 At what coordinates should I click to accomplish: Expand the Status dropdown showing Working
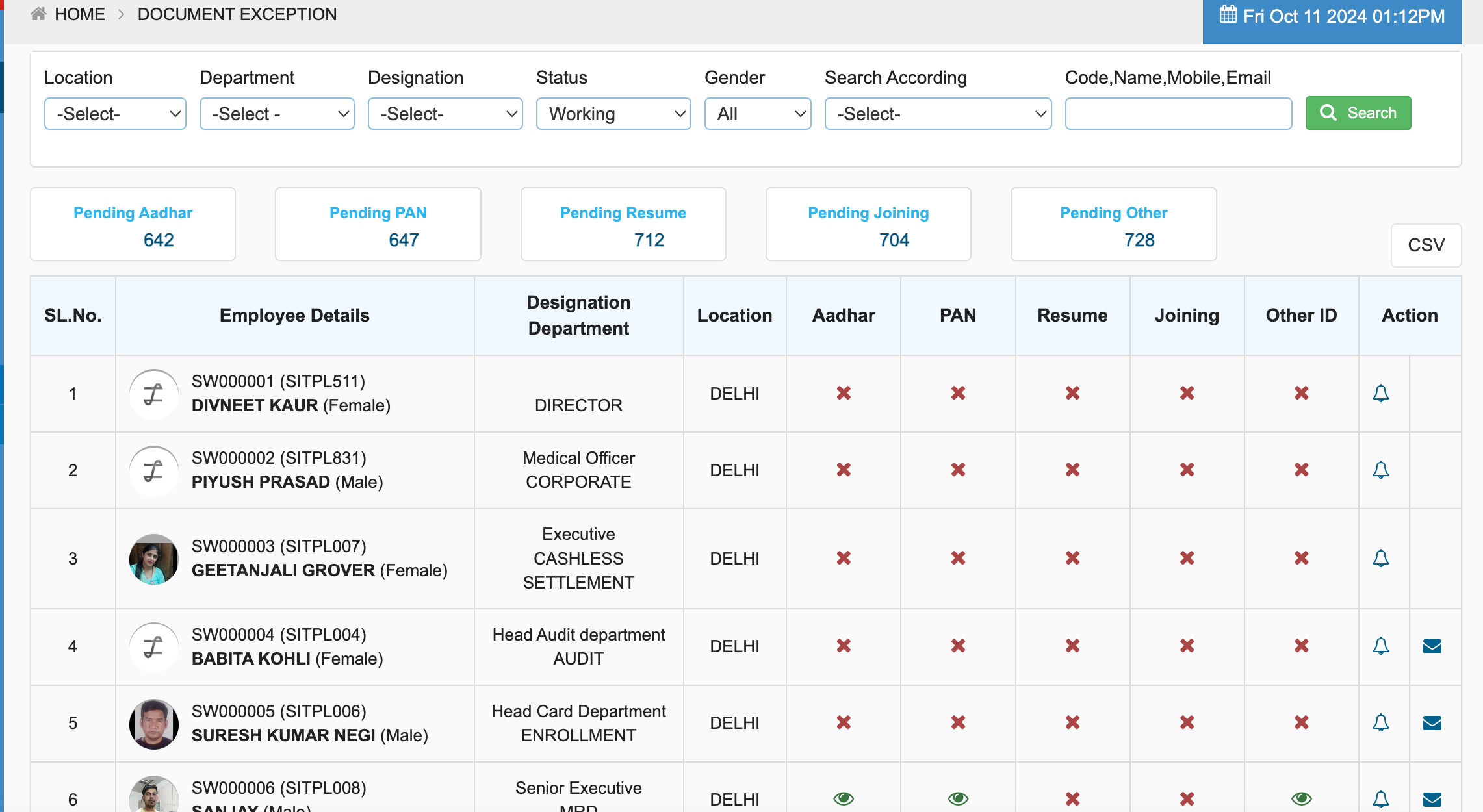[613, 114]
